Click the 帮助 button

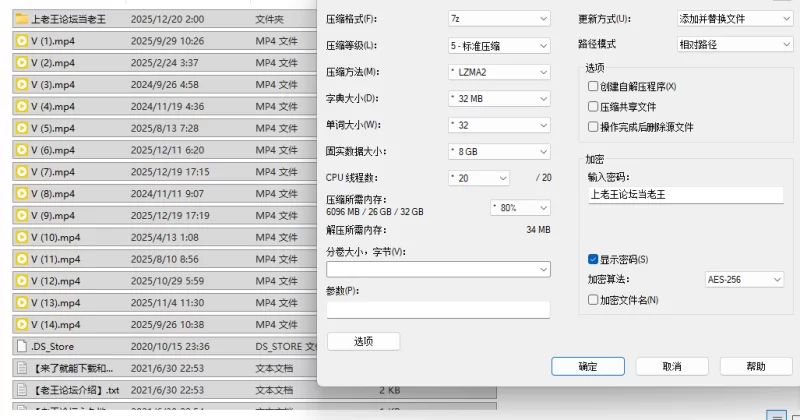pos(756,366)
